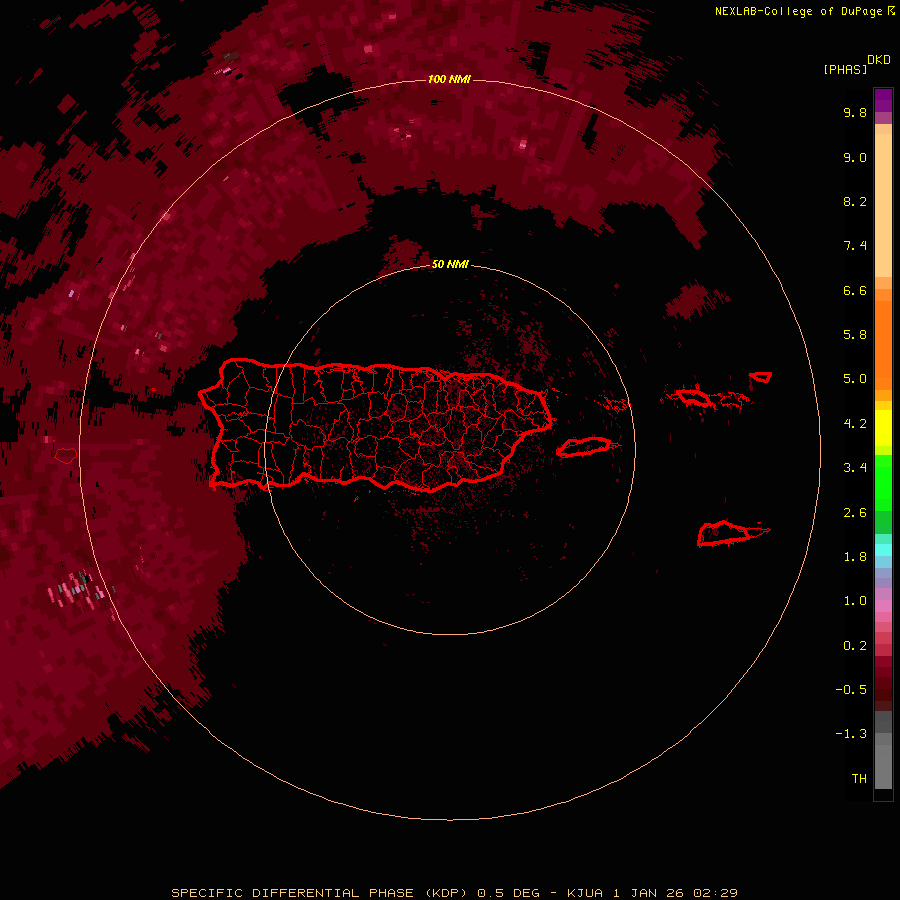Pick the peach band of the color bar

tap(883, 205)
